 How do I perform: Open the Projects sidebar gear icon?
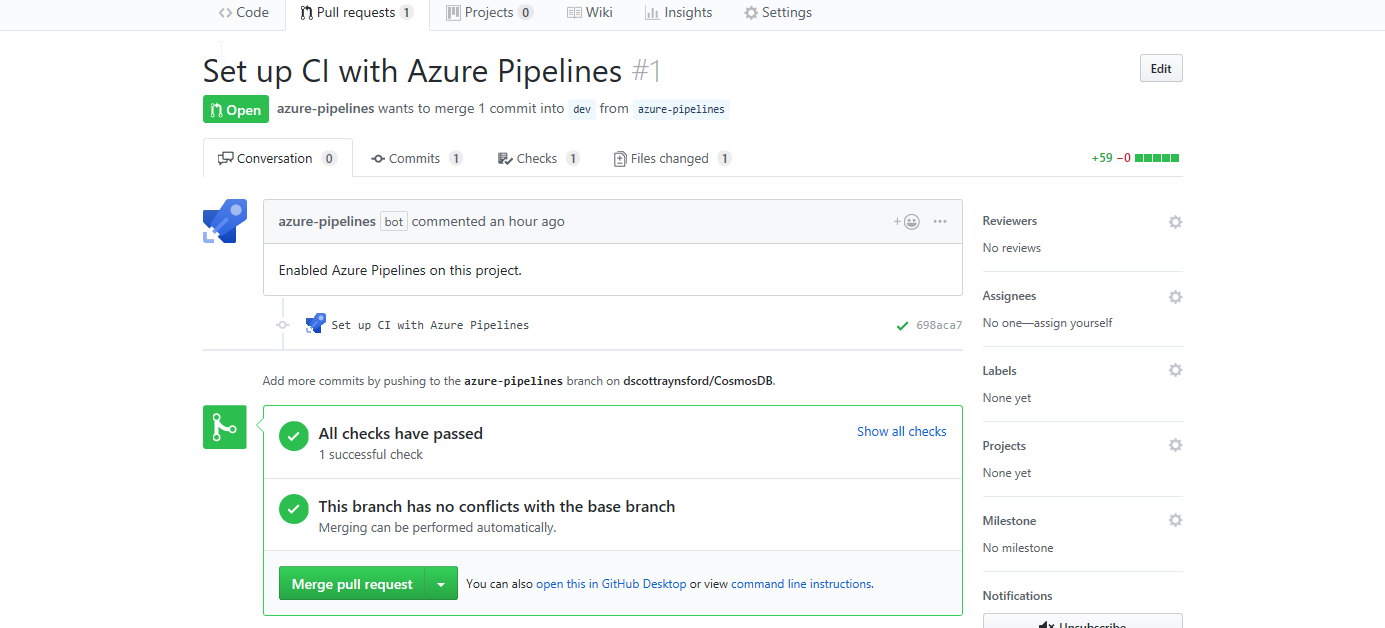click(1175, 446)
